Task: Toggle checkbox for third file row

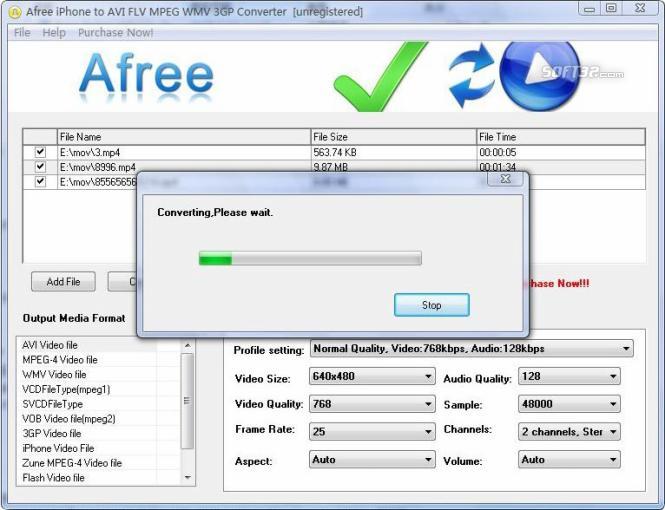Action: 40,181
